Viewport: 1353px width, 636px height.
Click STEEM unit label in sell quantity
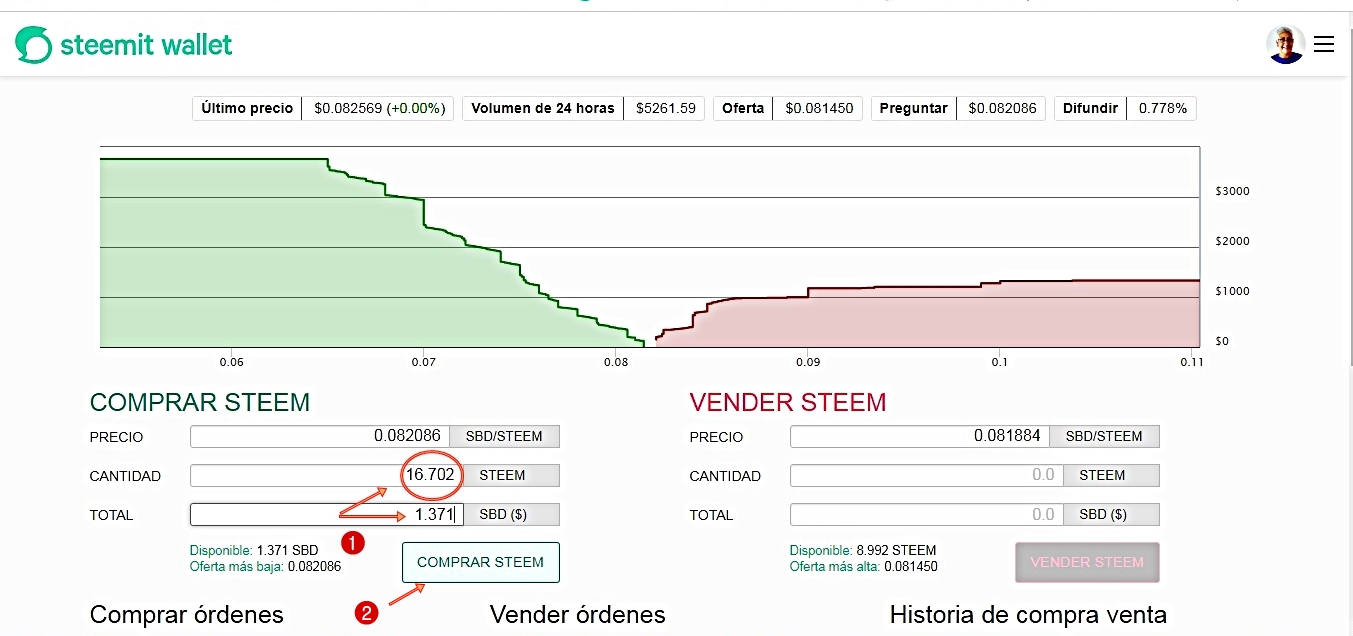(x=1111, y=475)
